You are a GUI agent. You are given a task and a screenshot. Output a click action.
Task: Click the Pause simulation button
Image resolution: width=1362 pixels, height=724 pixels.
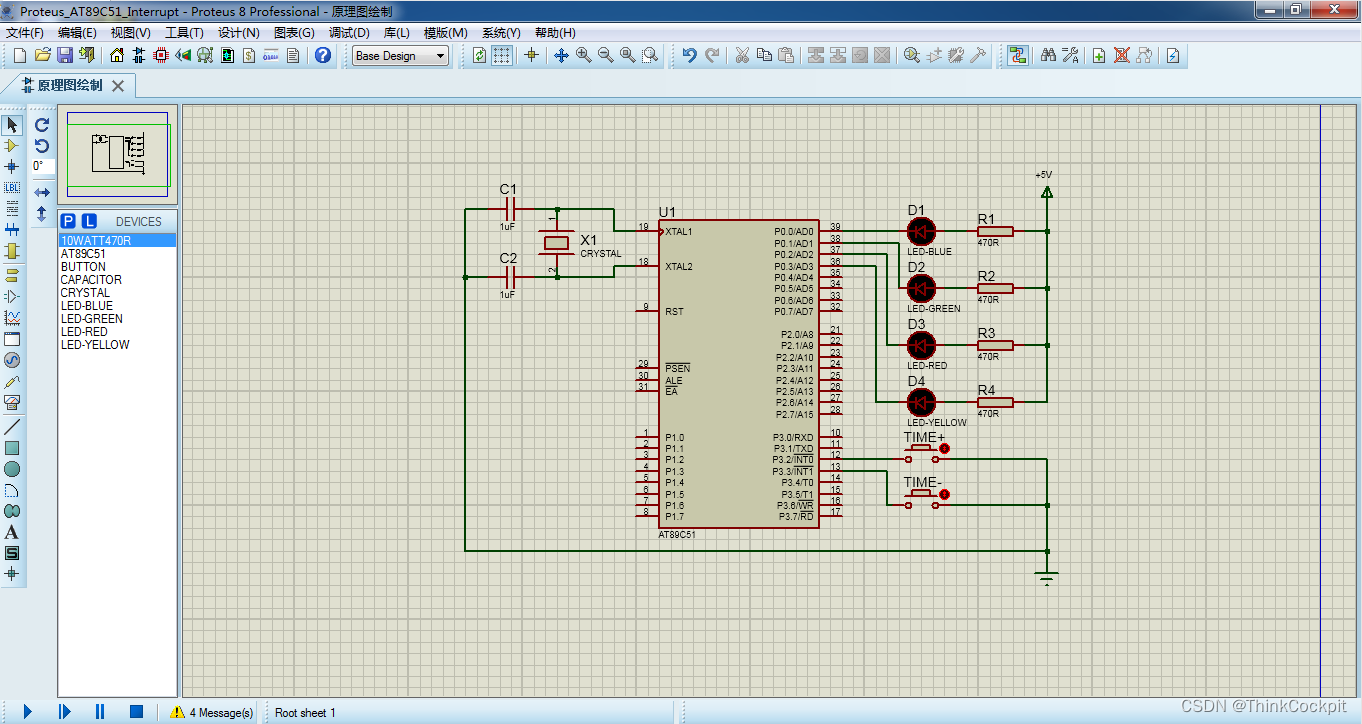(100, 712)
